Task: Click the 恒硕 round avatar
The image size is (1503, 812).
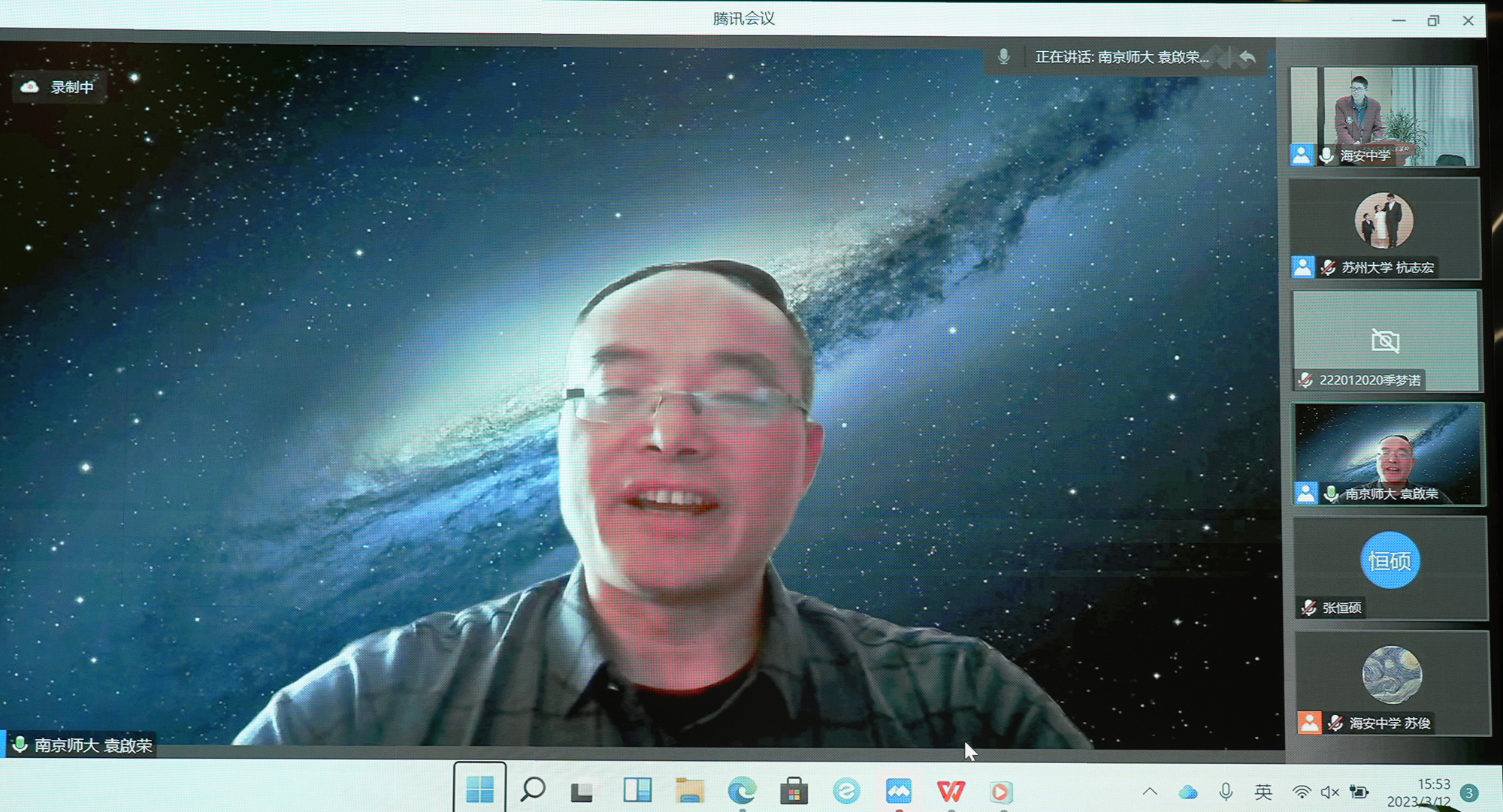Action: pyautogui.click(x=1390, y=560)
